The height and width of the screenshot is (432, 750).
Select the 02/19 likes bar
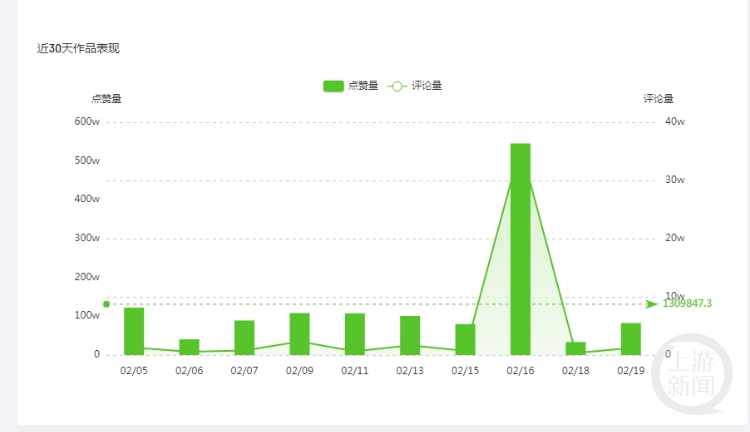(x=631, y=338)
